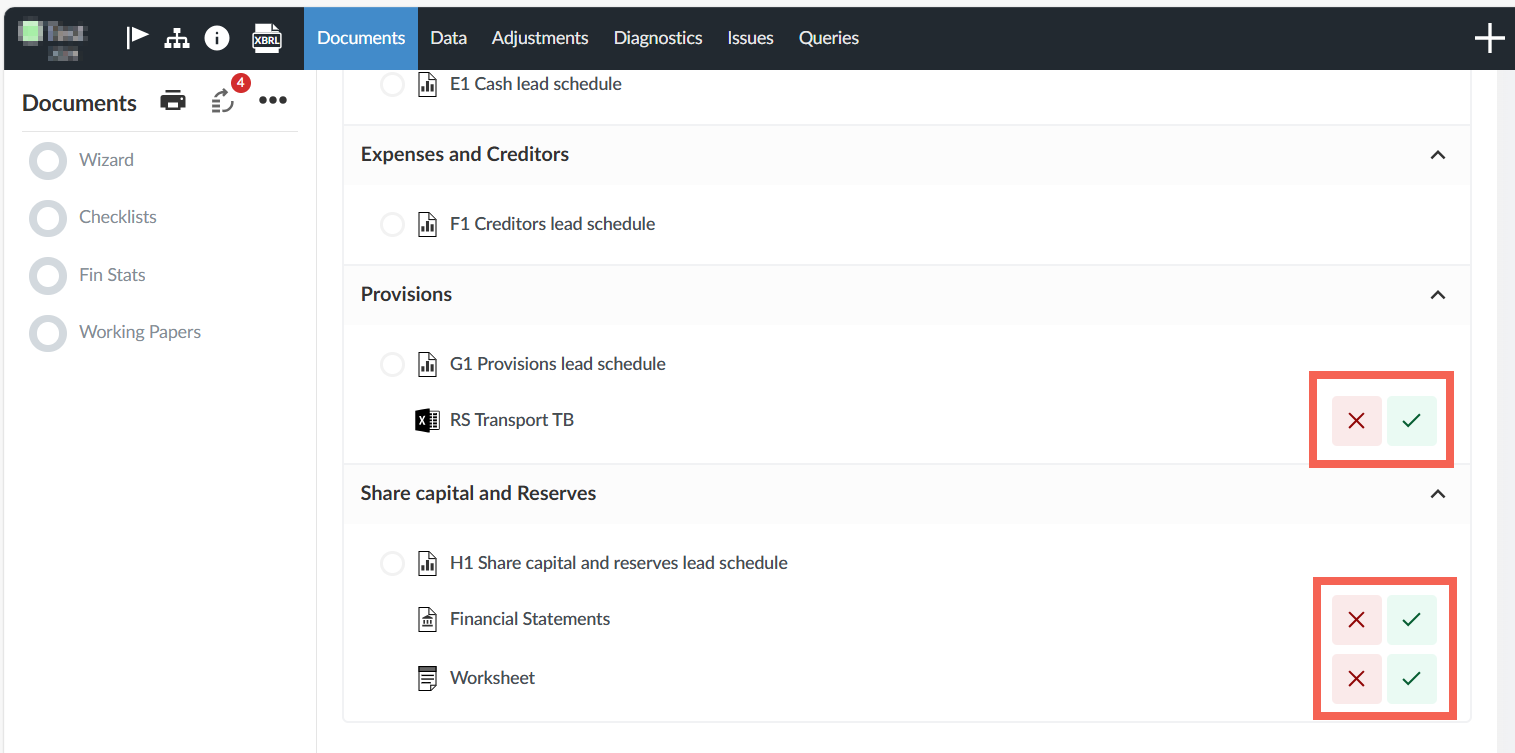This screenshot has height=753, width=1515.
Task: Open H1 Share capital and reserves lead schedule
Action: tap(619, 563)
